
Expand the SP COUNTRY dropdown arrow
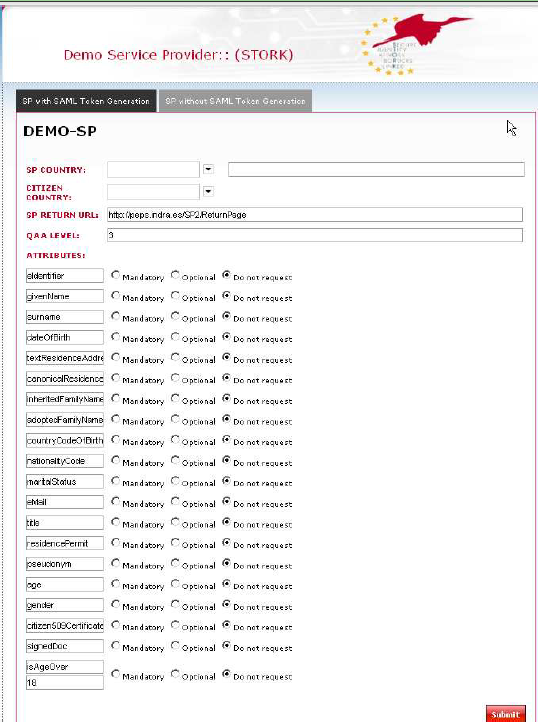[208, 169]
